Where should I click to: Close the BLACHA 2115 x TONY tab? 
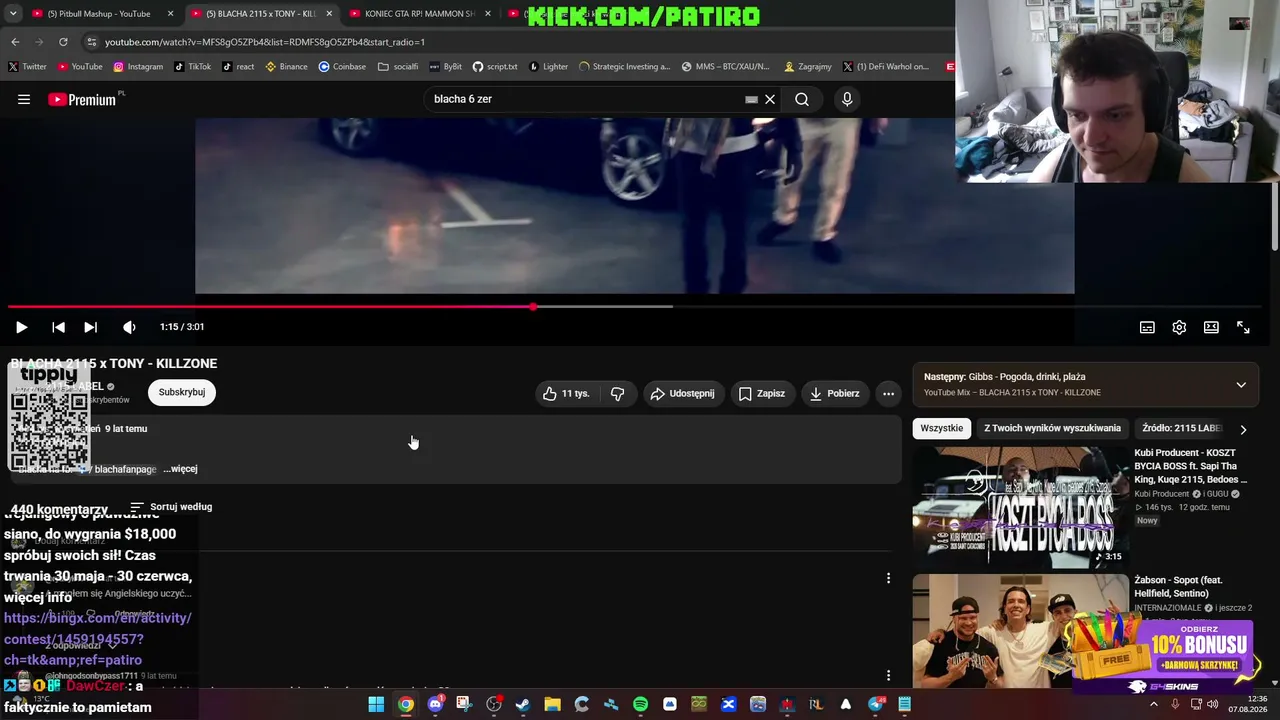pos(329,14)
